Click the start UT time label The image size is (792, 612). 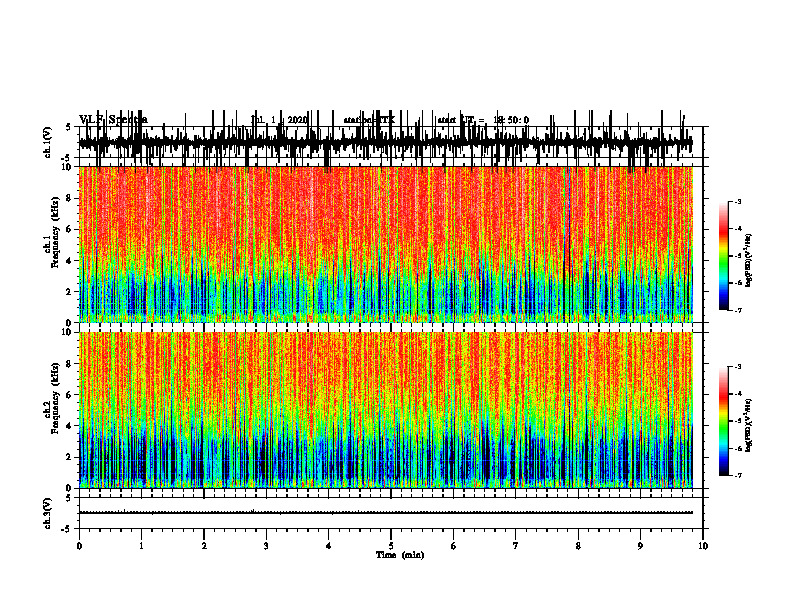pyautogui.click(x=483, y=120)
